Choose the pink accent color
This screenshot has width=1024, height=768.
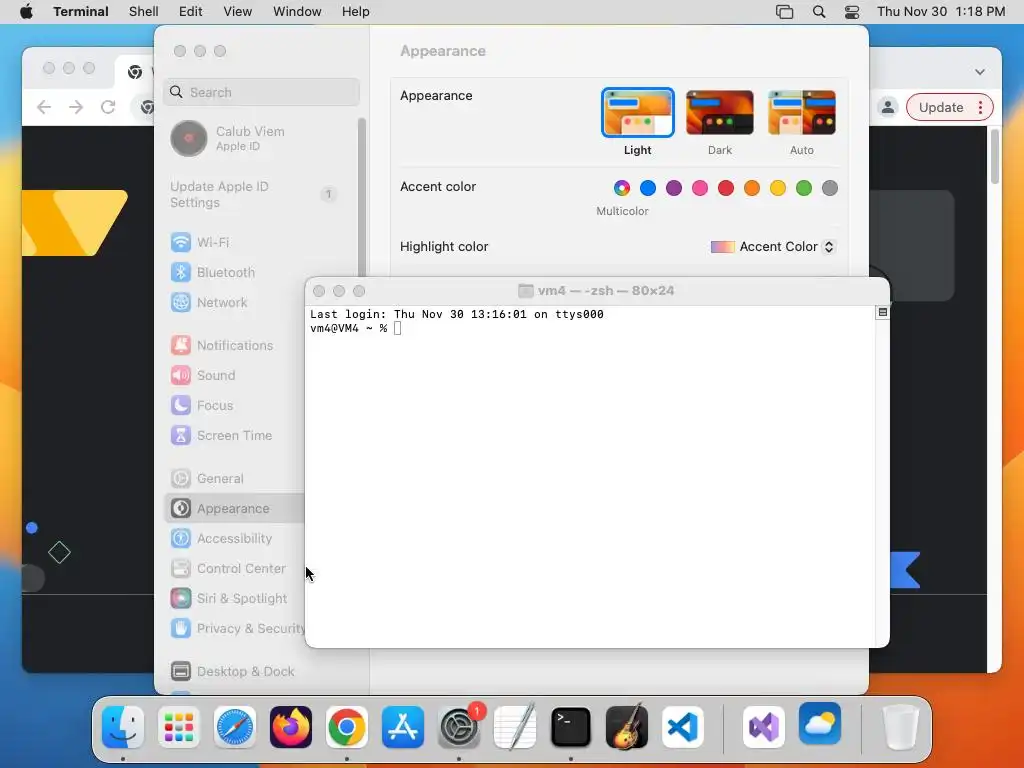pos(700,189)
